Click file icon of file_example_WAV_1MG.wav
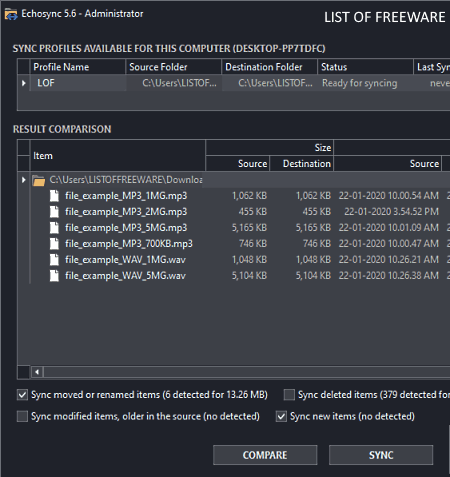450x477 pixels. pyautogui.click(x=54, y=260)
